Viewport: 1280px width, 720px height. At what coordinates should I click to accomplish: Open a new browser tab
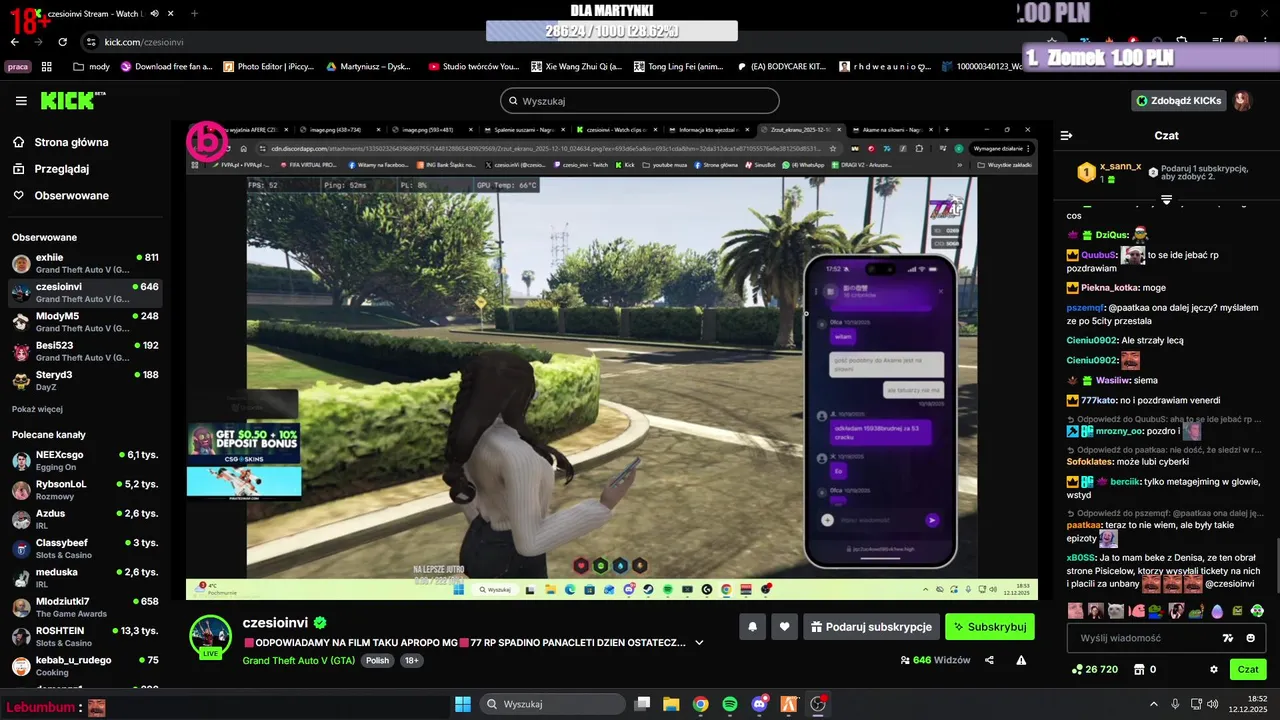click(194, 14)
